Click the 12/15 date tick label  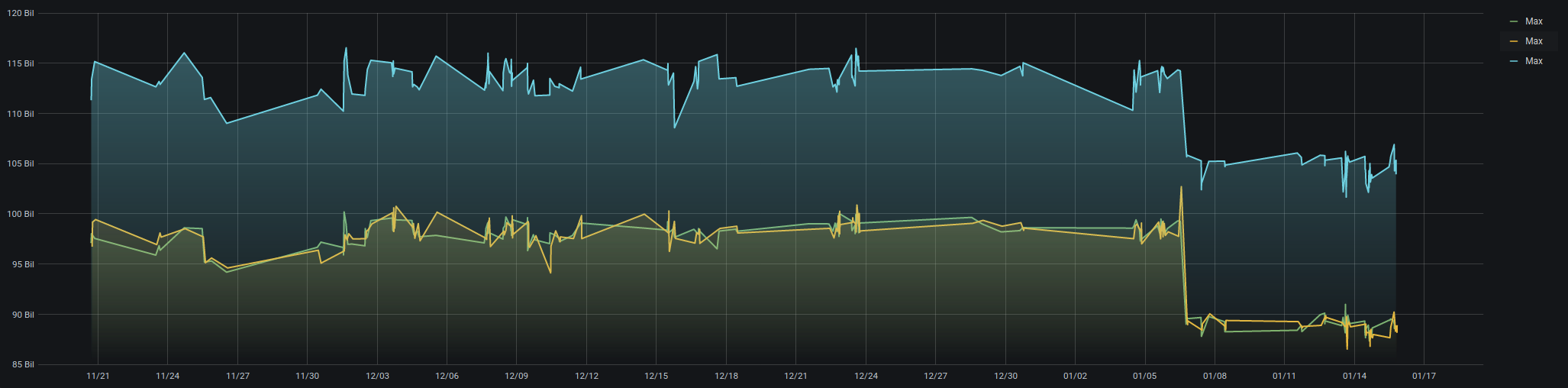pyautogui.click(x=657, y=376)
